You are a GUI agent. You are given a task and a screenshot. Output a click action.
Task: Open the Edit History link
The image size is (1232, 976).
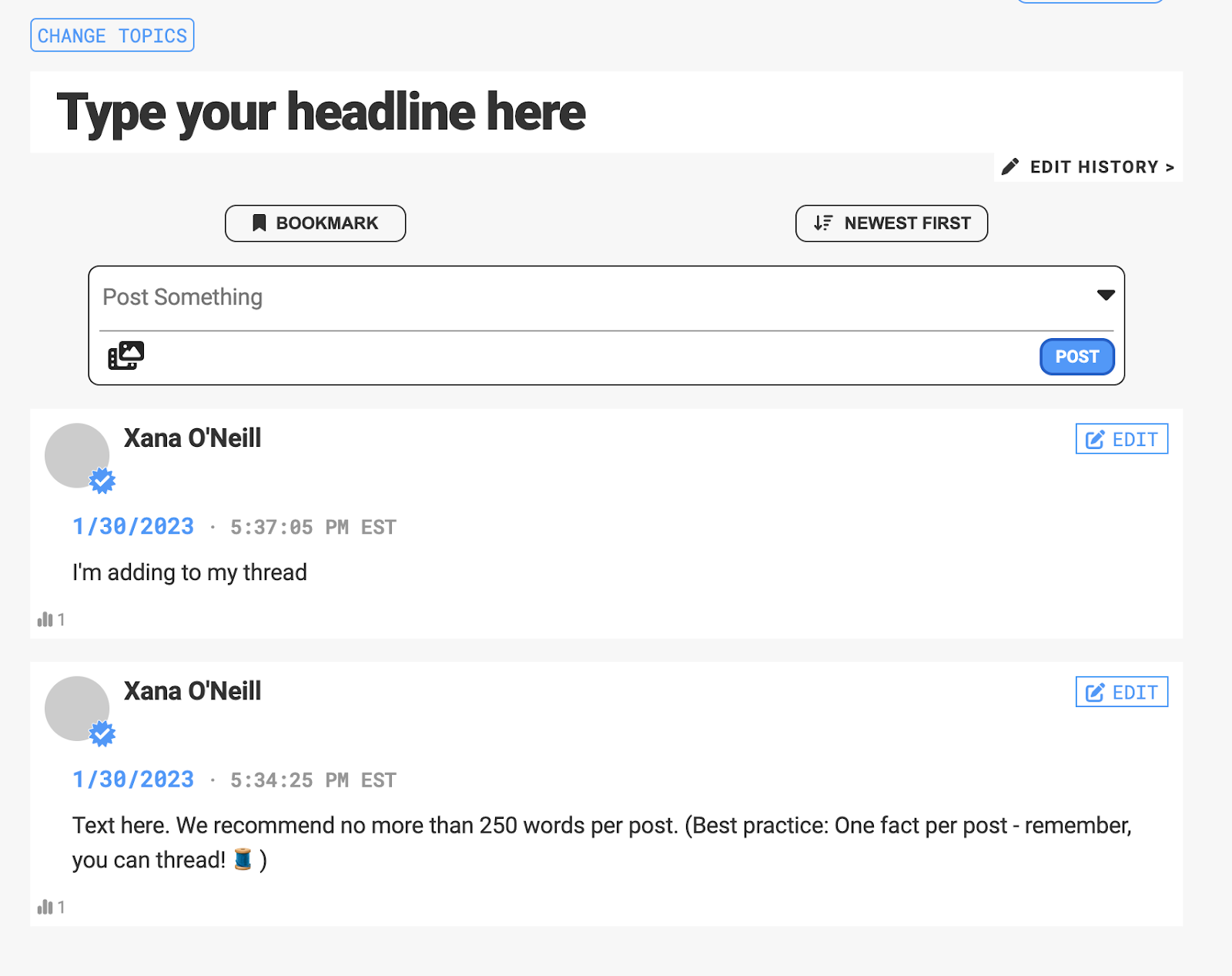point(1089,167)
